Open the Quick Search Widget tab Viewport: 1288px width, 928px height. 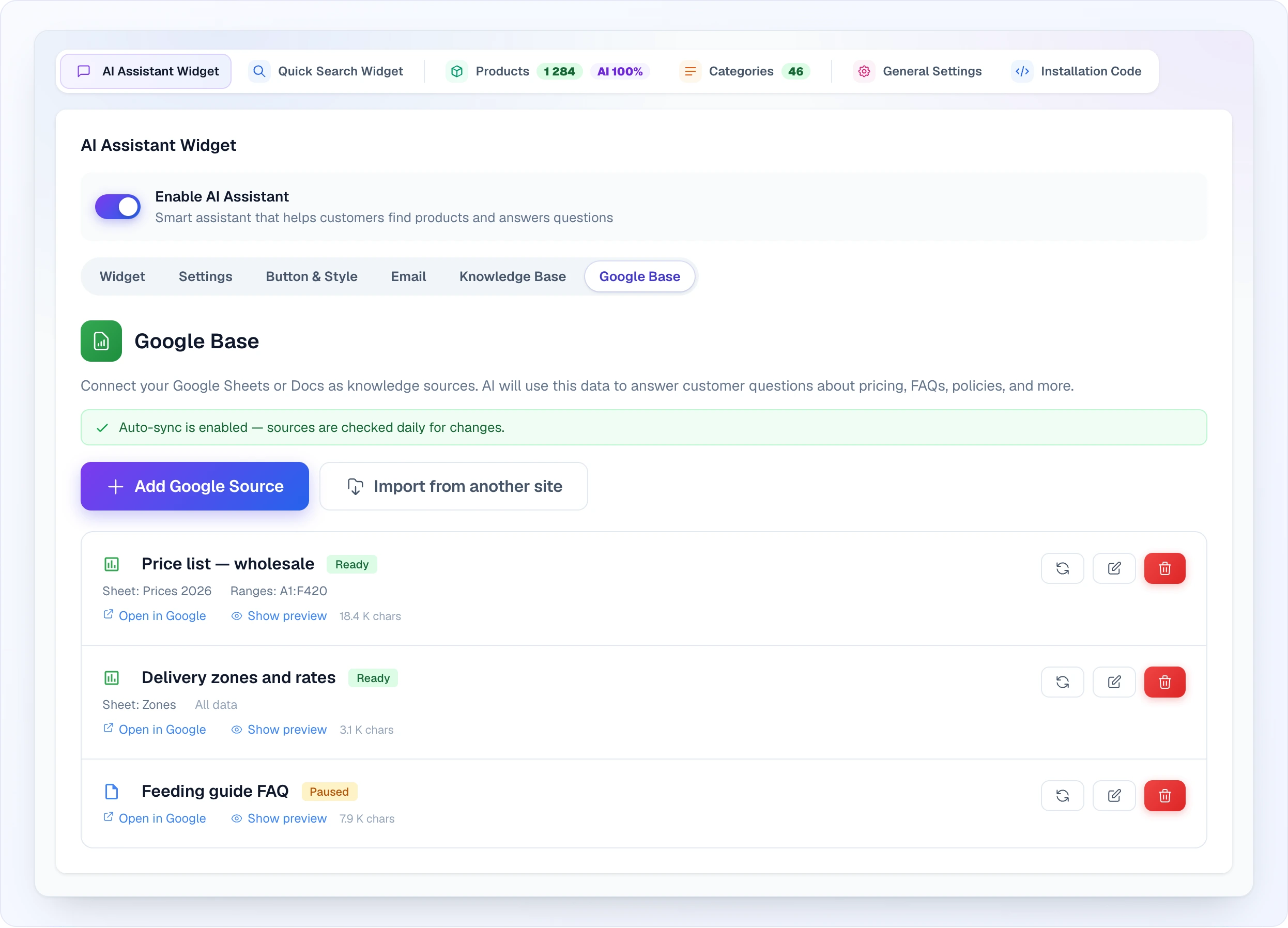pos(326,71)
